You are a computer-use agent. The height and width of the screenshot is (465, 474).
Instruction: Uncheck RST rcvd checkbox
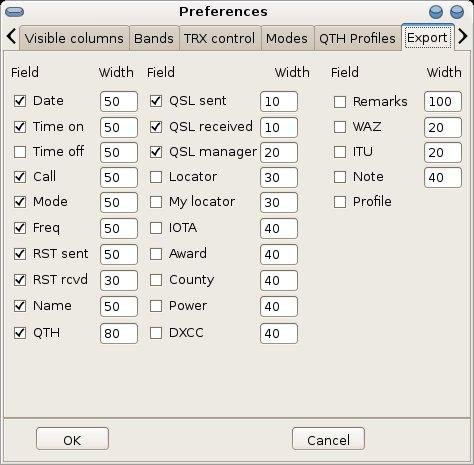pyautogui.click(x=20, y=280)
